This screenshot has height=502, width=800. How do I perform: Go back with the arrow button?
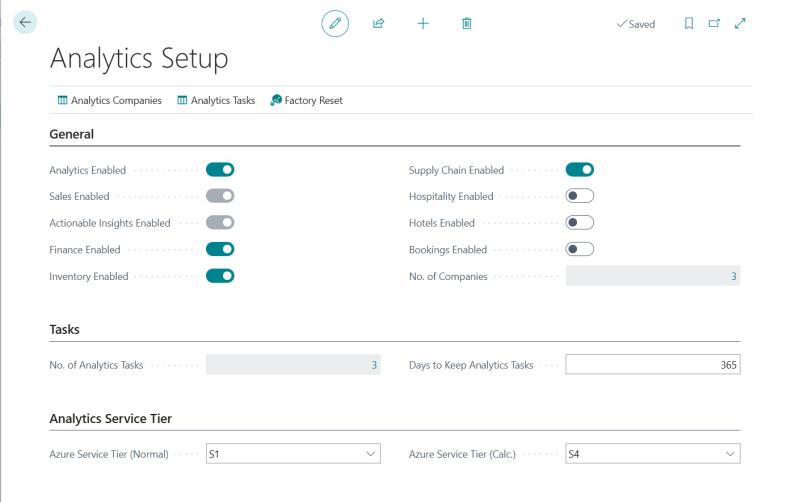click(x=25, y=22)
